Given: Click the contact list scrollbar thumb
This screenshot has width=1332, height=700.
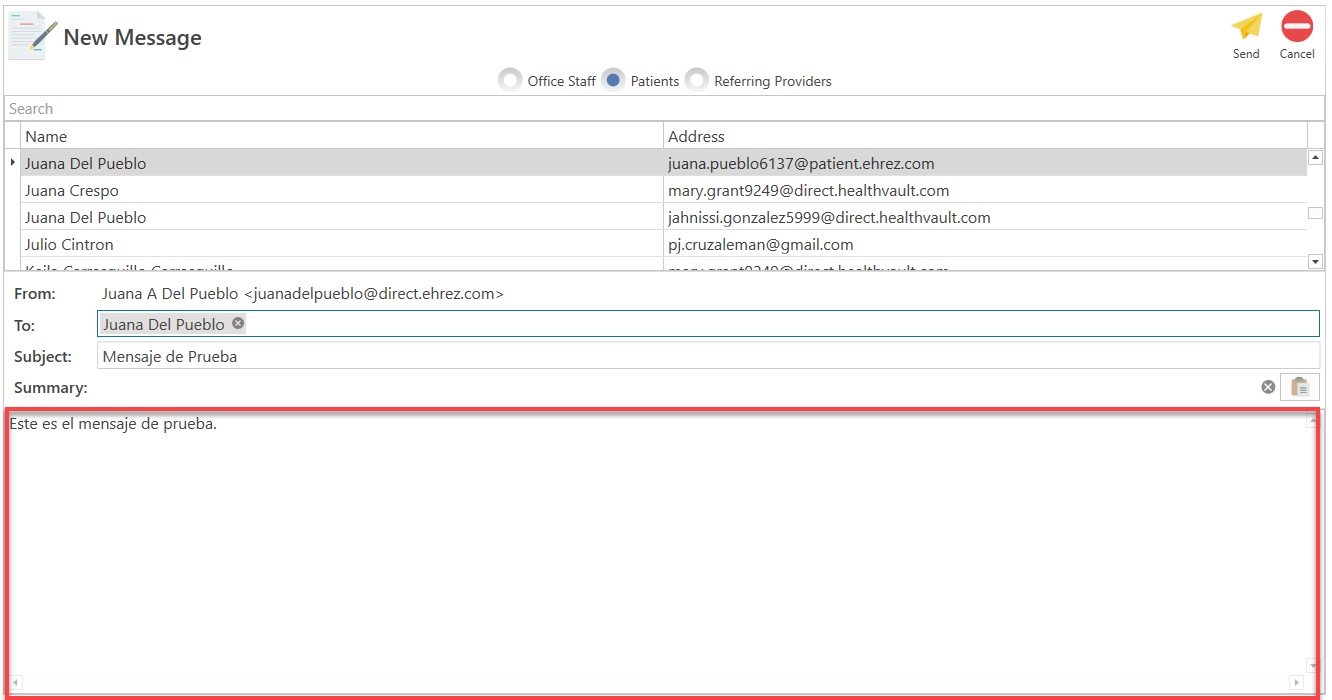Looking at the screenshot, I should click(1315, 213).
